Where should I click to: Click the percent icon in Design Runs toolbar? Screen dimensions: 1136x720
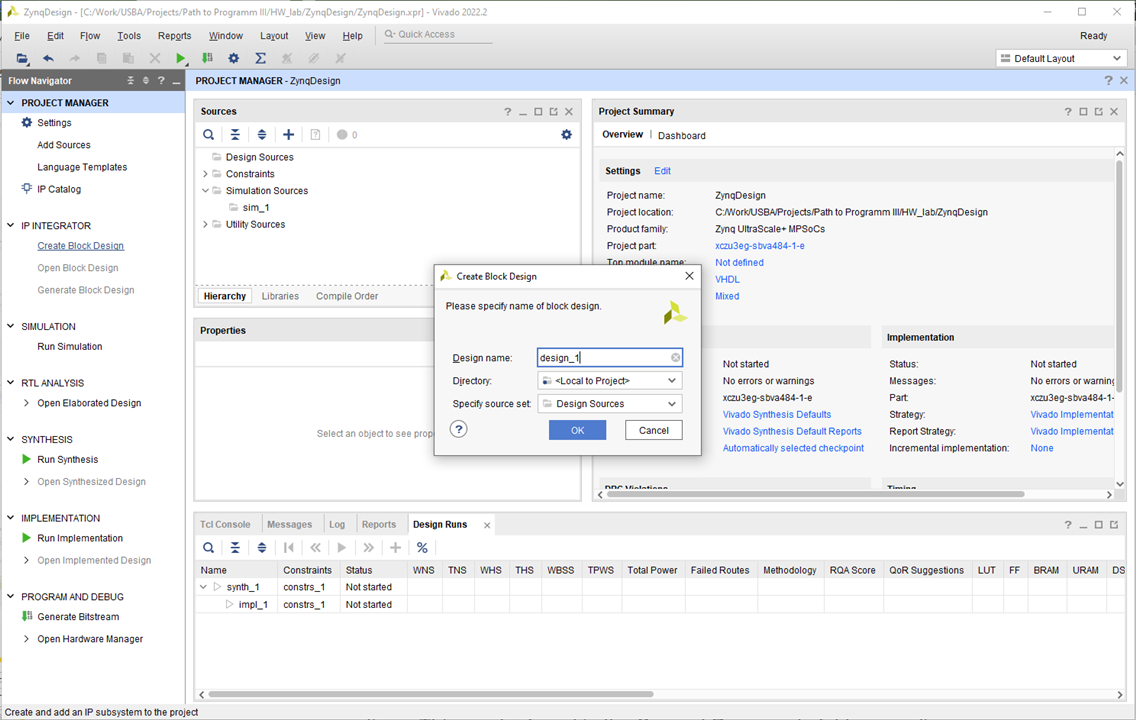[x=422, y=548]
